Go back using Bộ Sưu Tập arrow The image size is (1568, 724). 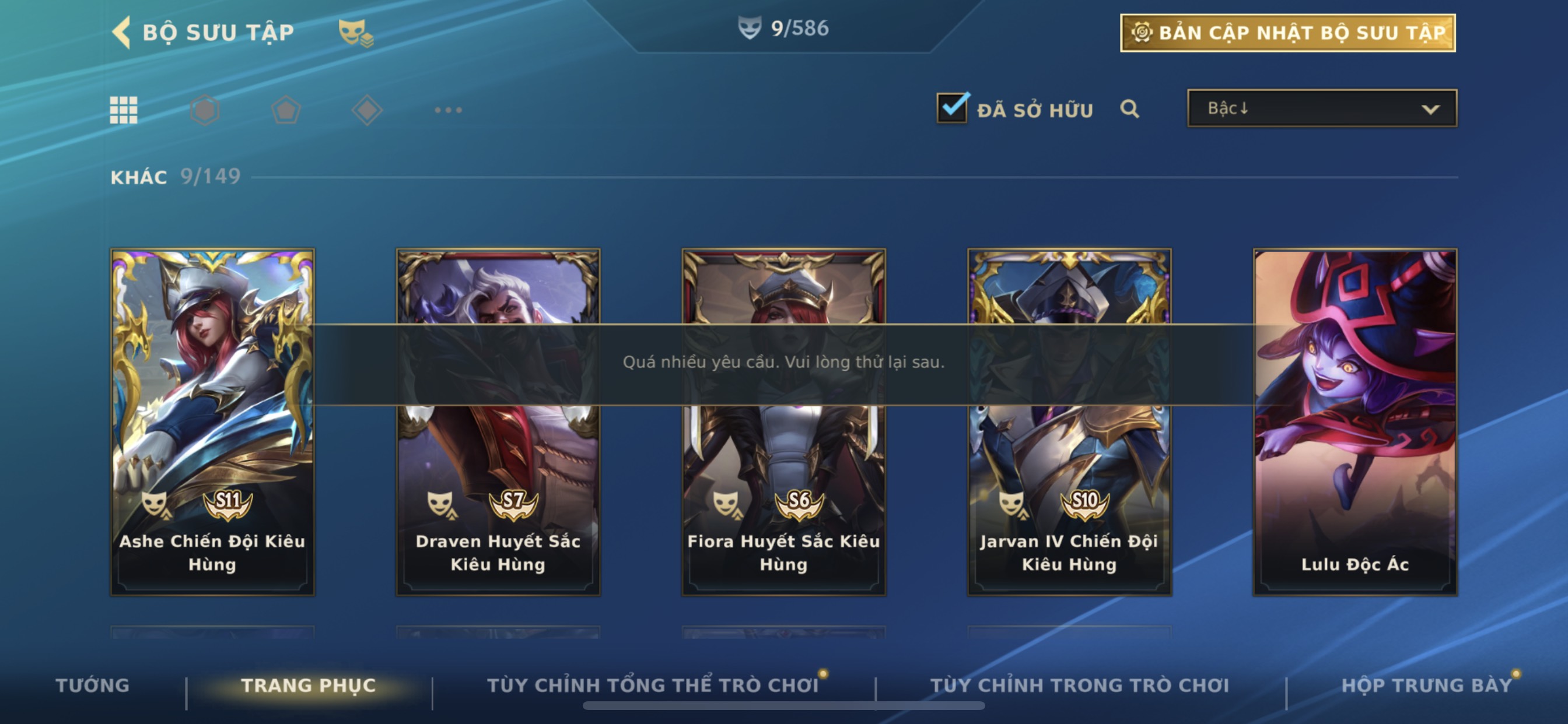point(121,31)
